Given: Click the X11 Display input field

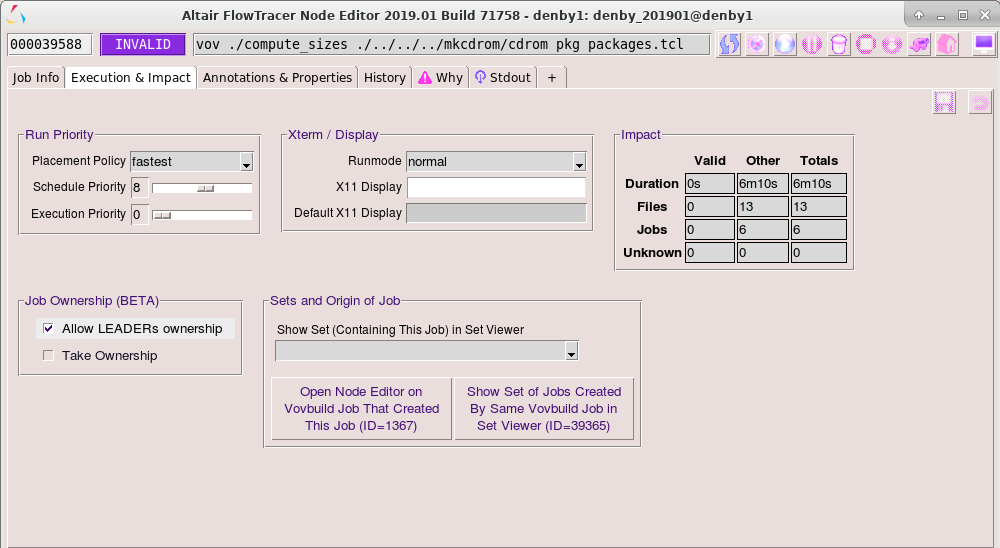Looking at the screenshot, I should tap(496, 188).
